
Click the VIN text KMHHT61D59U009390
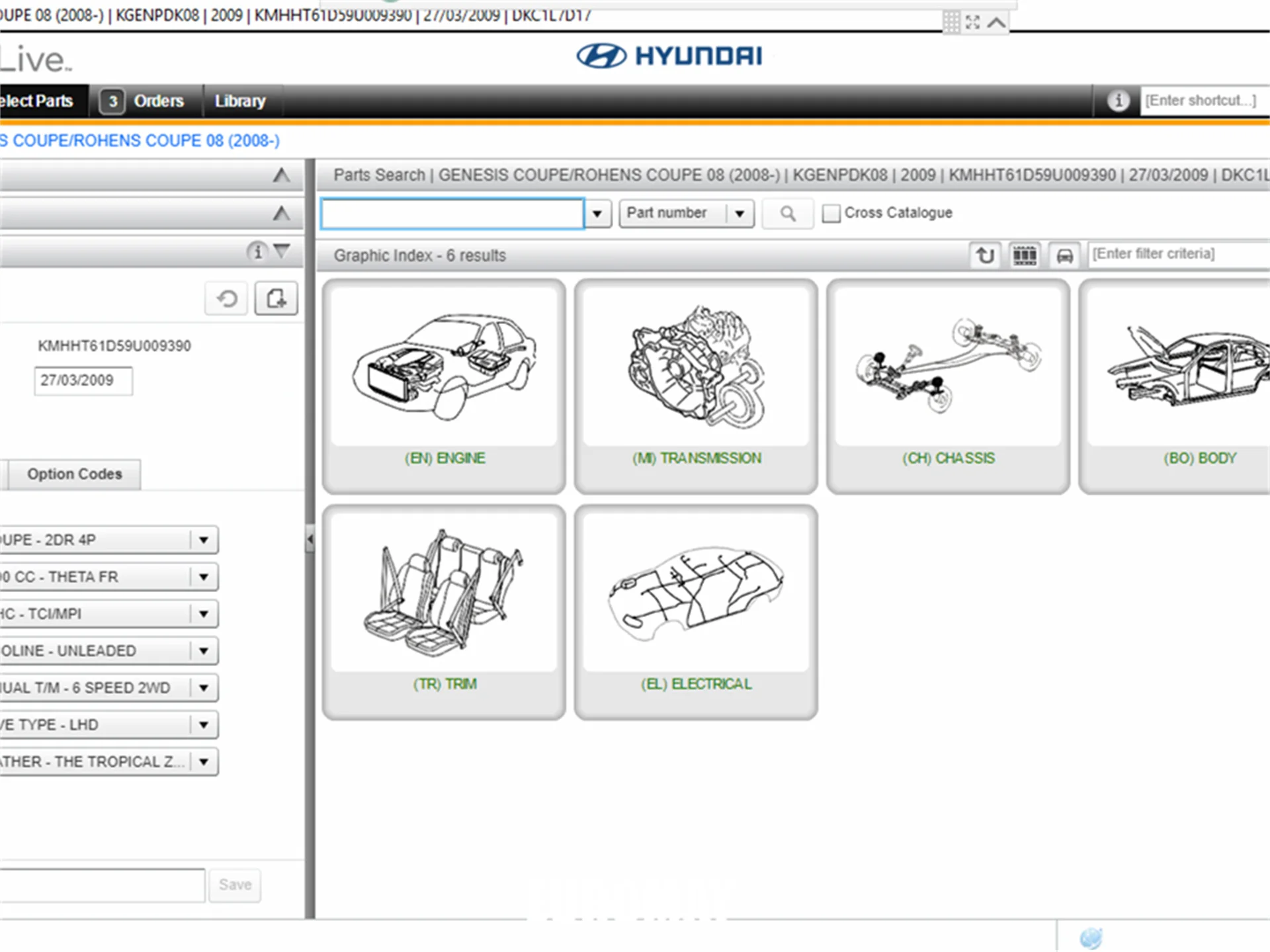point(114,346)
